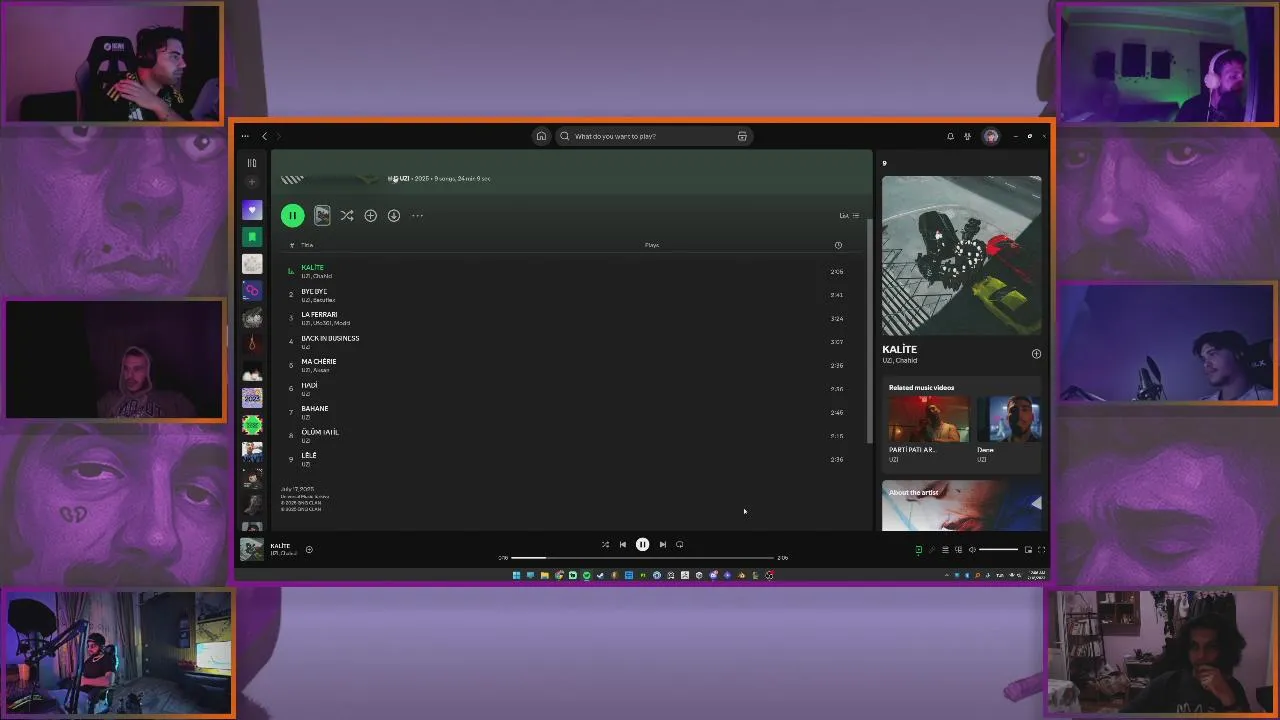Viewport: 1280px width, 720px height.
Task: Open the white cover playlist in the sidebar
Action: (252, 264)
